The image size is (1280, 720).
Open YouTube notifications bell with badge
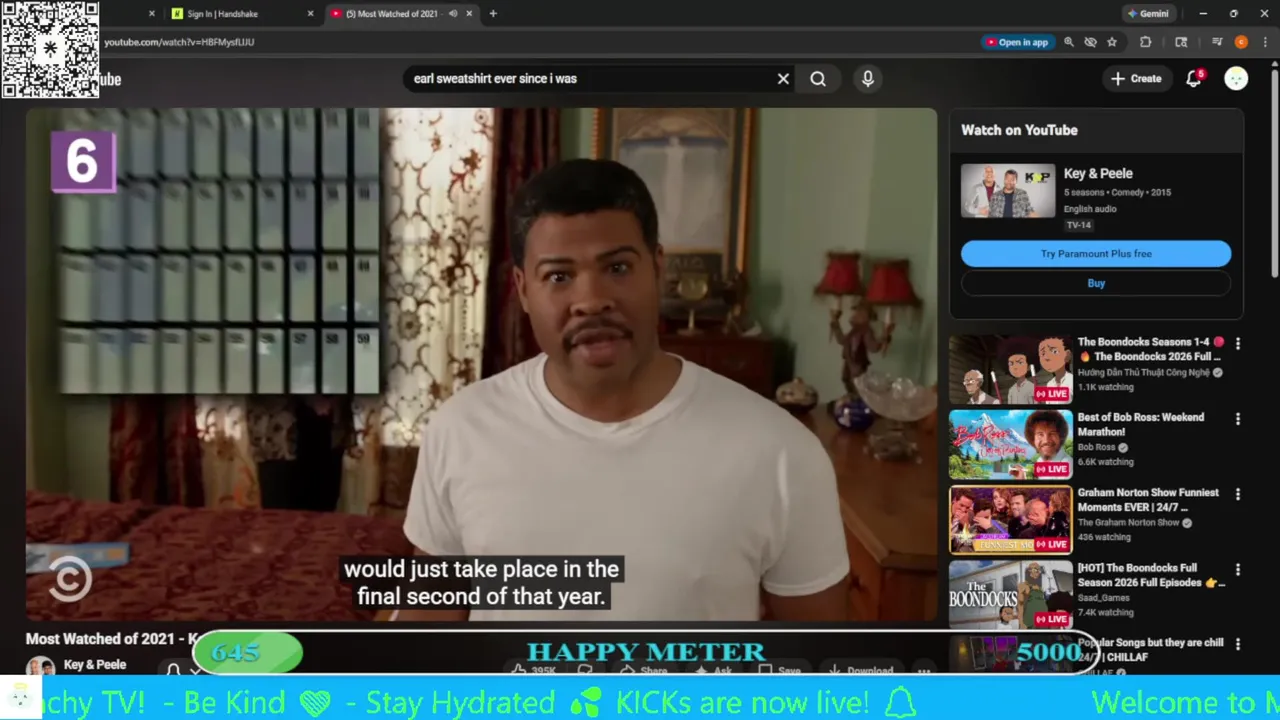click(x=1194, y=78)
